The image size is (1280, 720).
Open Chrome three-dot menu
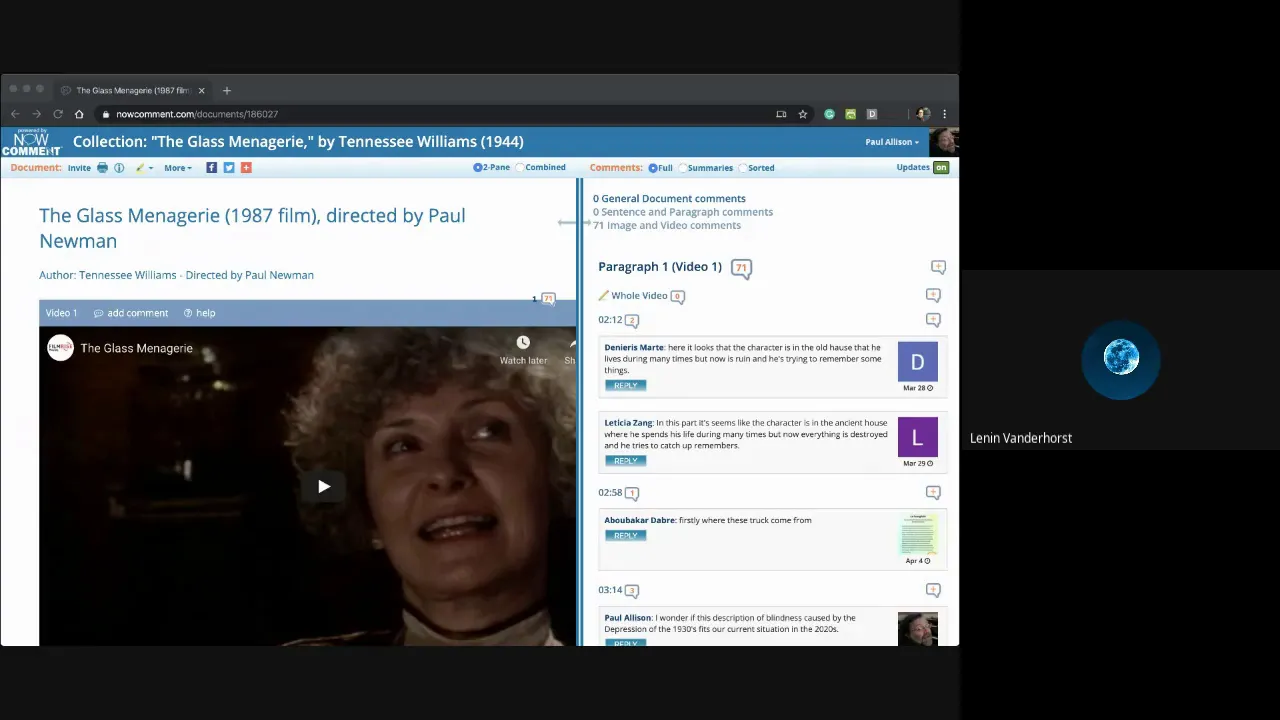coord(944,115)
